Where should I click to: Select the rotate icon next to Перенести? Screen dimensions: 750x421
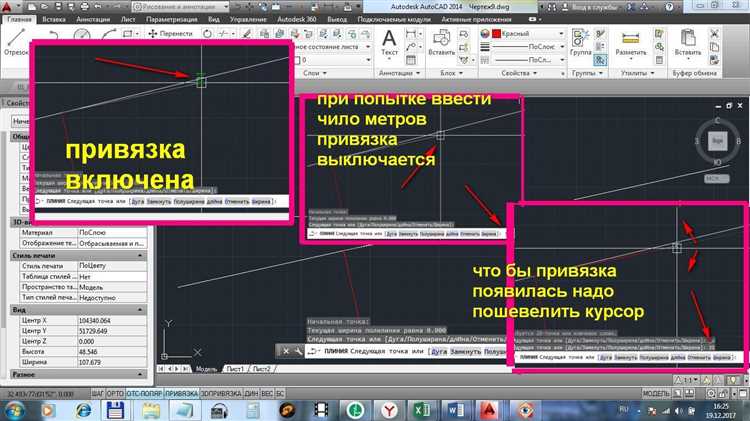coord(207,33)
